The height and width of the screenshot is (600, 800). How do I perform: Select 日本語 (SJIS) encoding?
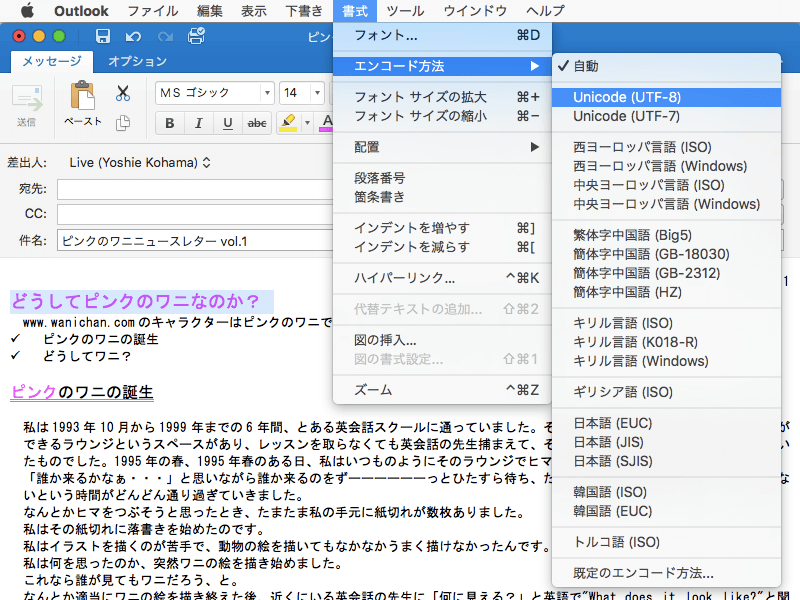pyautogui.click(x=666, y=461)
